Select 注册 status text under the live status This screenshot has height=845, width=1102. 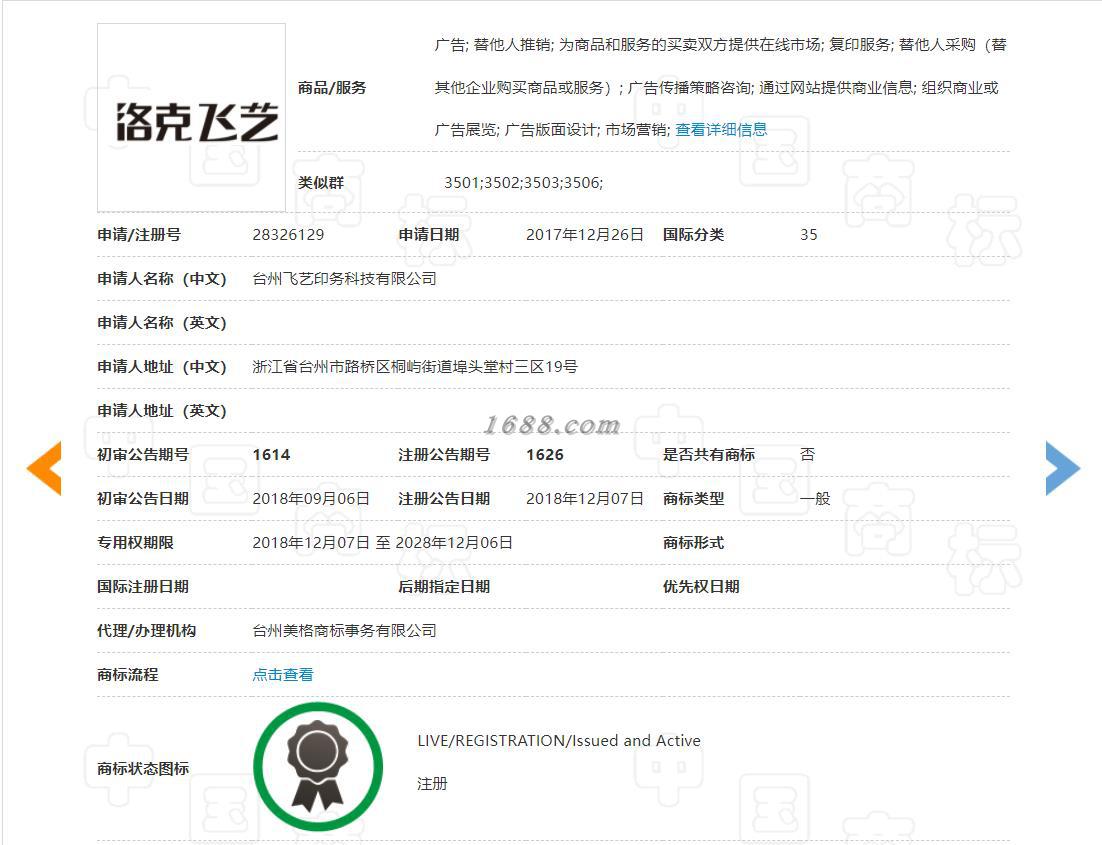[432, 784]
